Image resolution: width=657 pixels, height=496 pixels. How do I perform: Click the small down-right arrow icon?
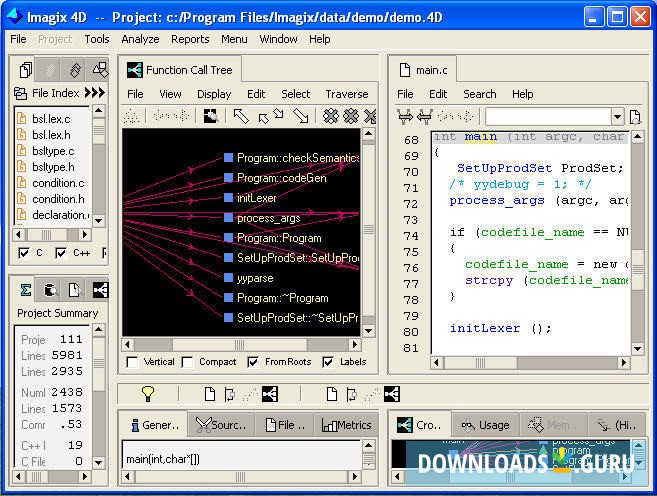[278, 114]
